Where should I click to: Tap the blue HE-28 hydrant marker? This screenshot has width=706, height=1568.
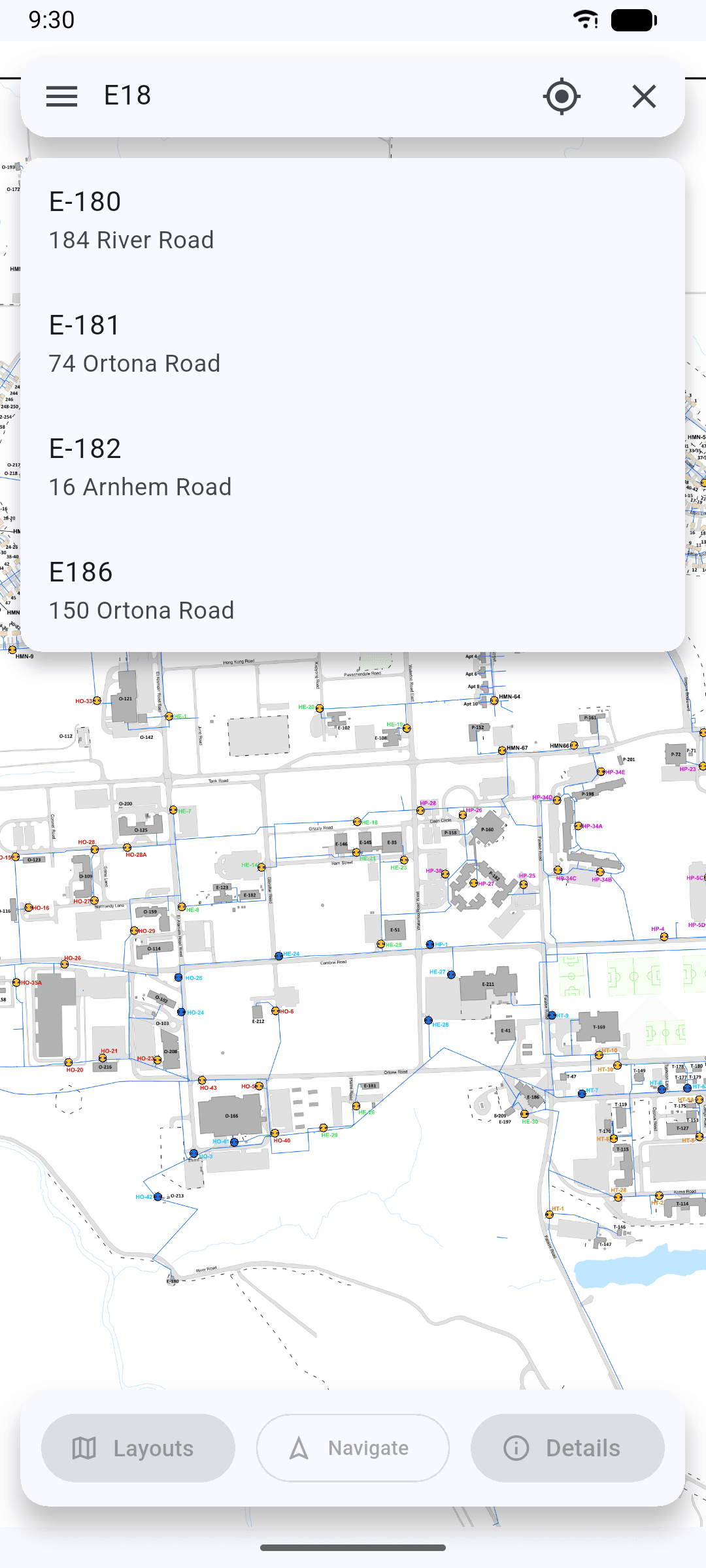(x=428, y=1020)
